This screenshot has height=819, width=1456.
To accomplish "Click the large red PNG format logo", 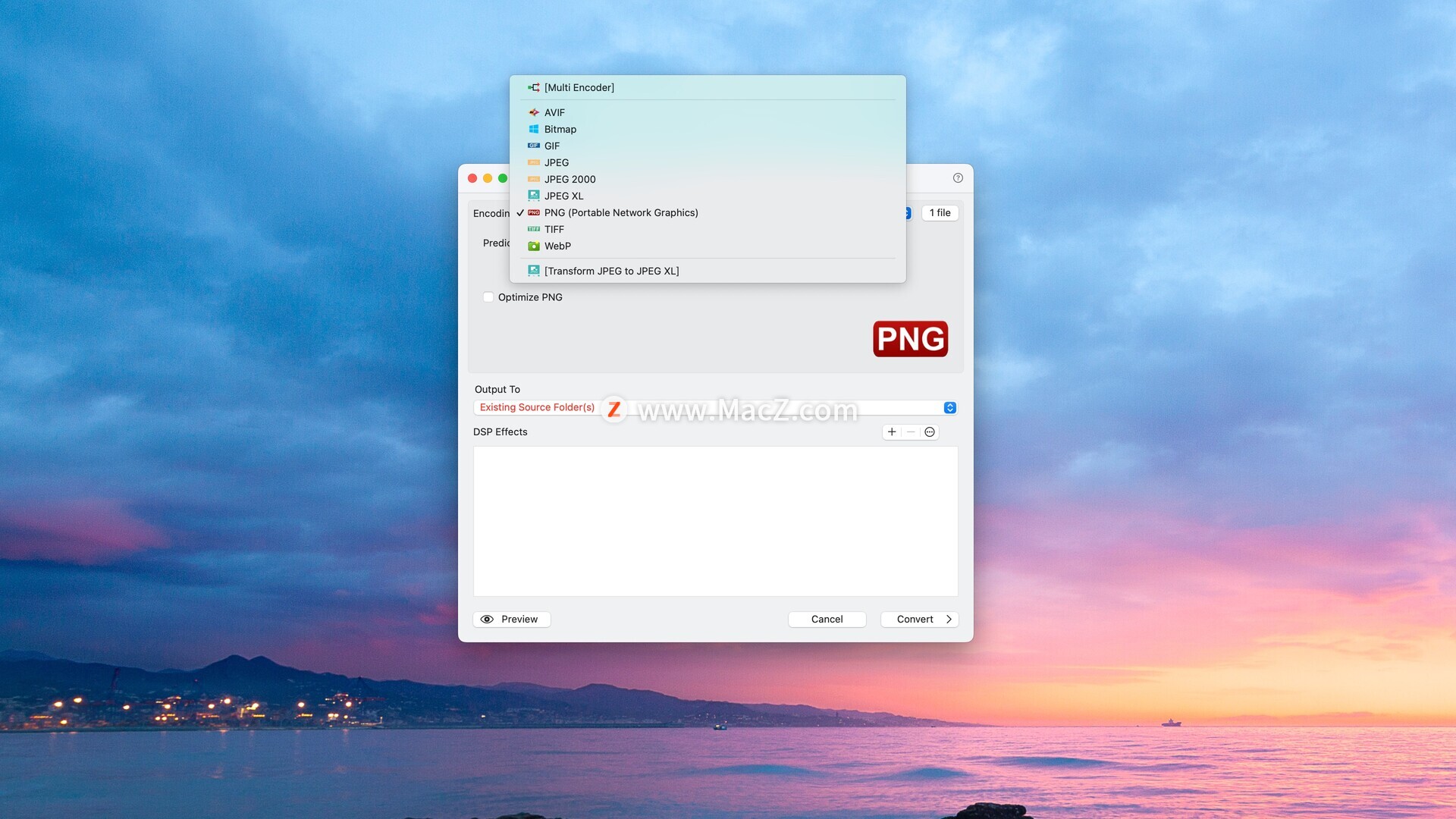I will [x=910, y=339].
